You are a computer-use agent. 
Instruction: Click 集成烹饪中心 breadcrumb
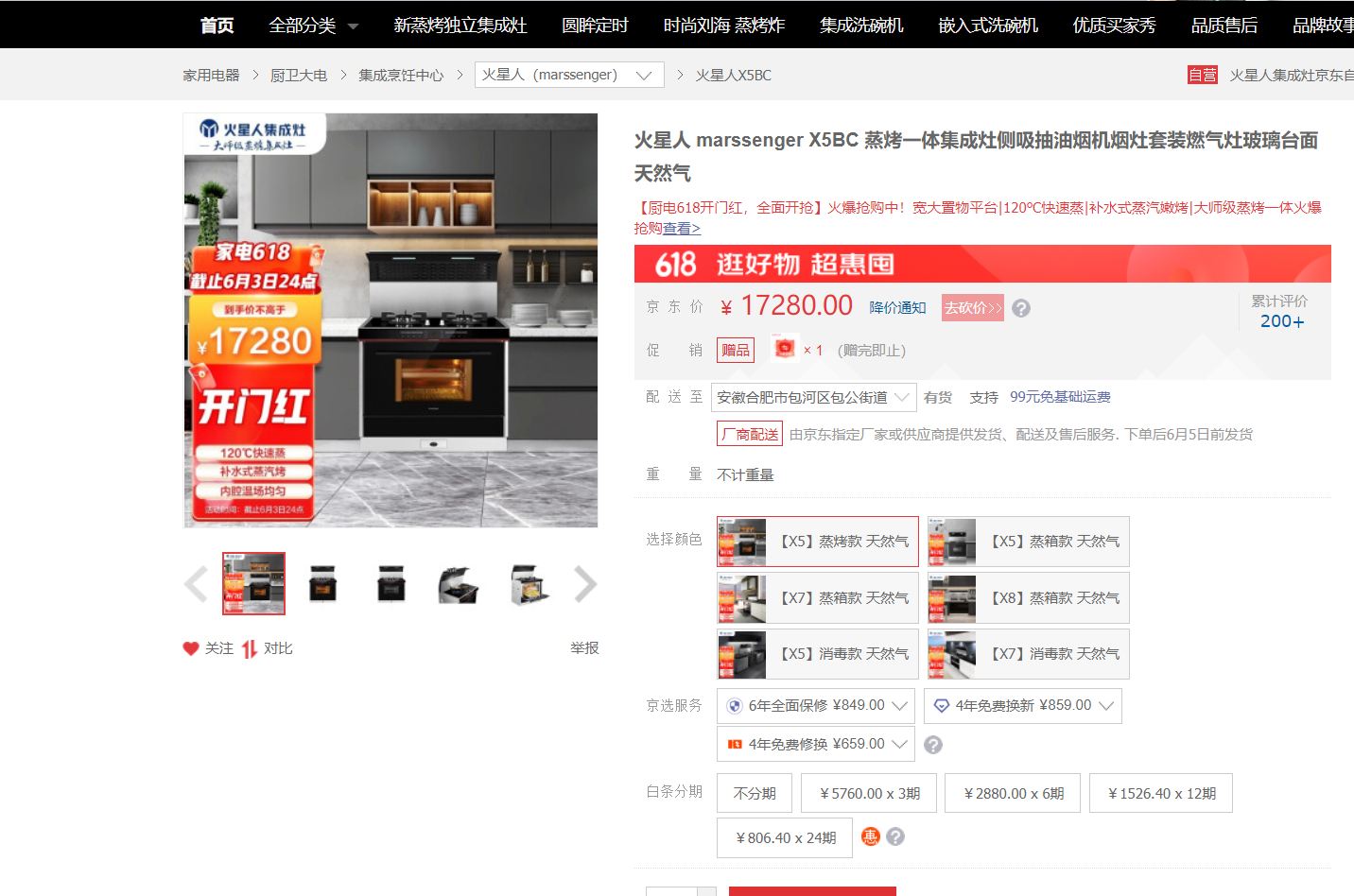pos(401,75)
